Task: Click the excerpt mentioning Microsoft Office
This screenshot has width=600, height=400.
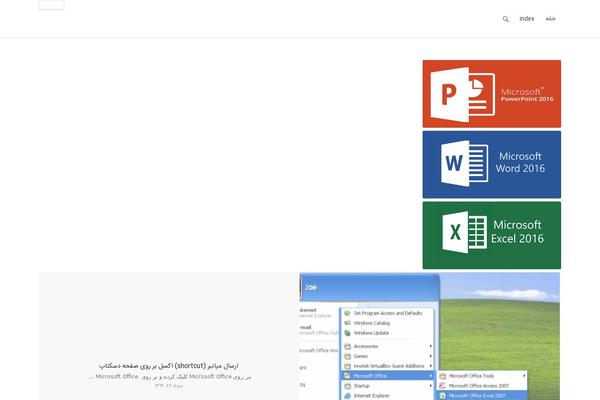Action: 170,377
